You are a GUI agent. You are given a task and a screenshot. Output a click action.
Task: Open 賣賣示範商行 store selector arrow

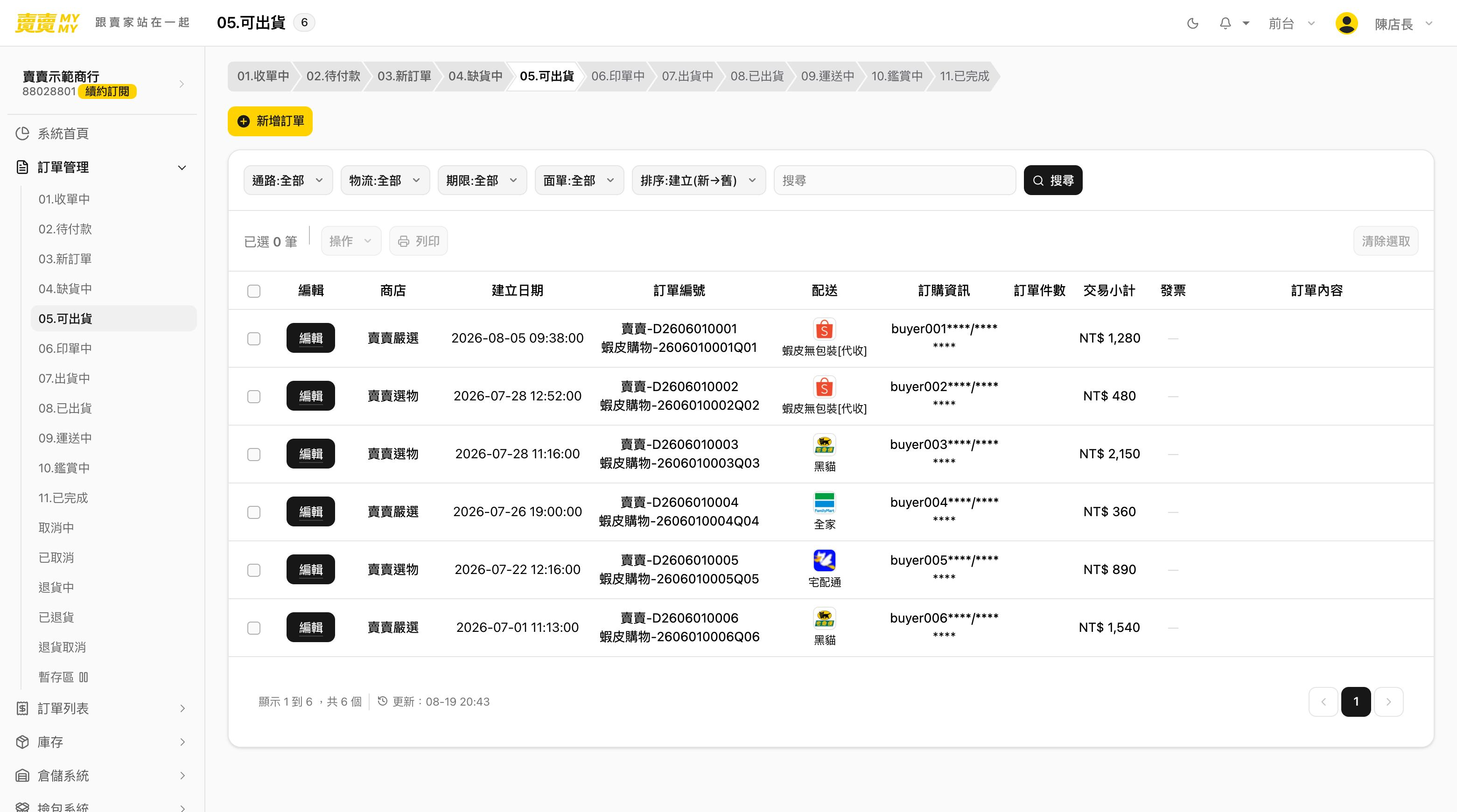pyautogui.click(x=182, y=84)
